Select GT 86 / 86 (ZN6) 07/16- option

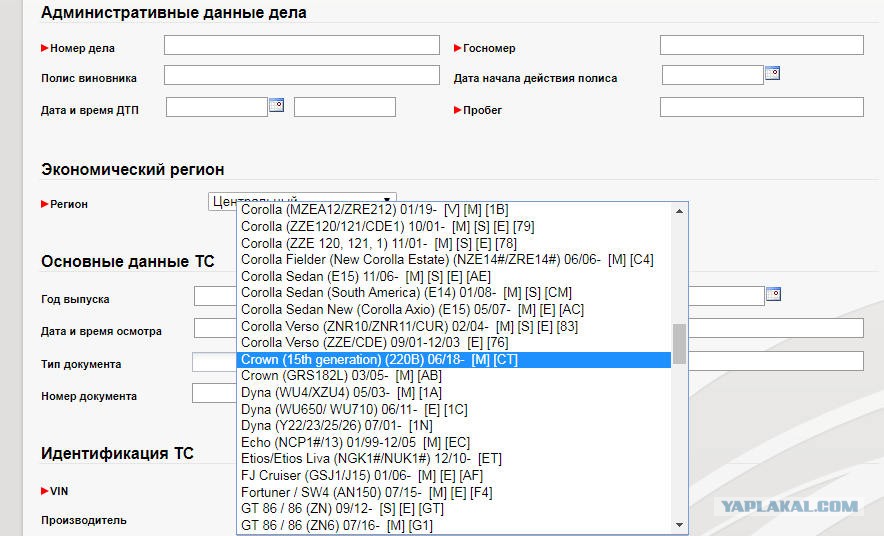pyautogui.click(x=454, y=526)
